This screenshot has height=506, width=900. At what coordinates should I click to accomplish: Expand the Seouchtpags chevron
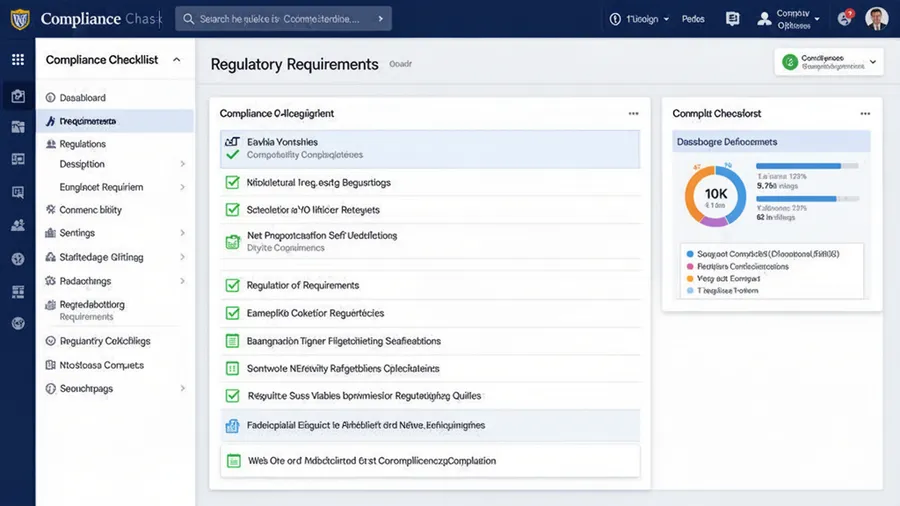[x=183, y=388]
